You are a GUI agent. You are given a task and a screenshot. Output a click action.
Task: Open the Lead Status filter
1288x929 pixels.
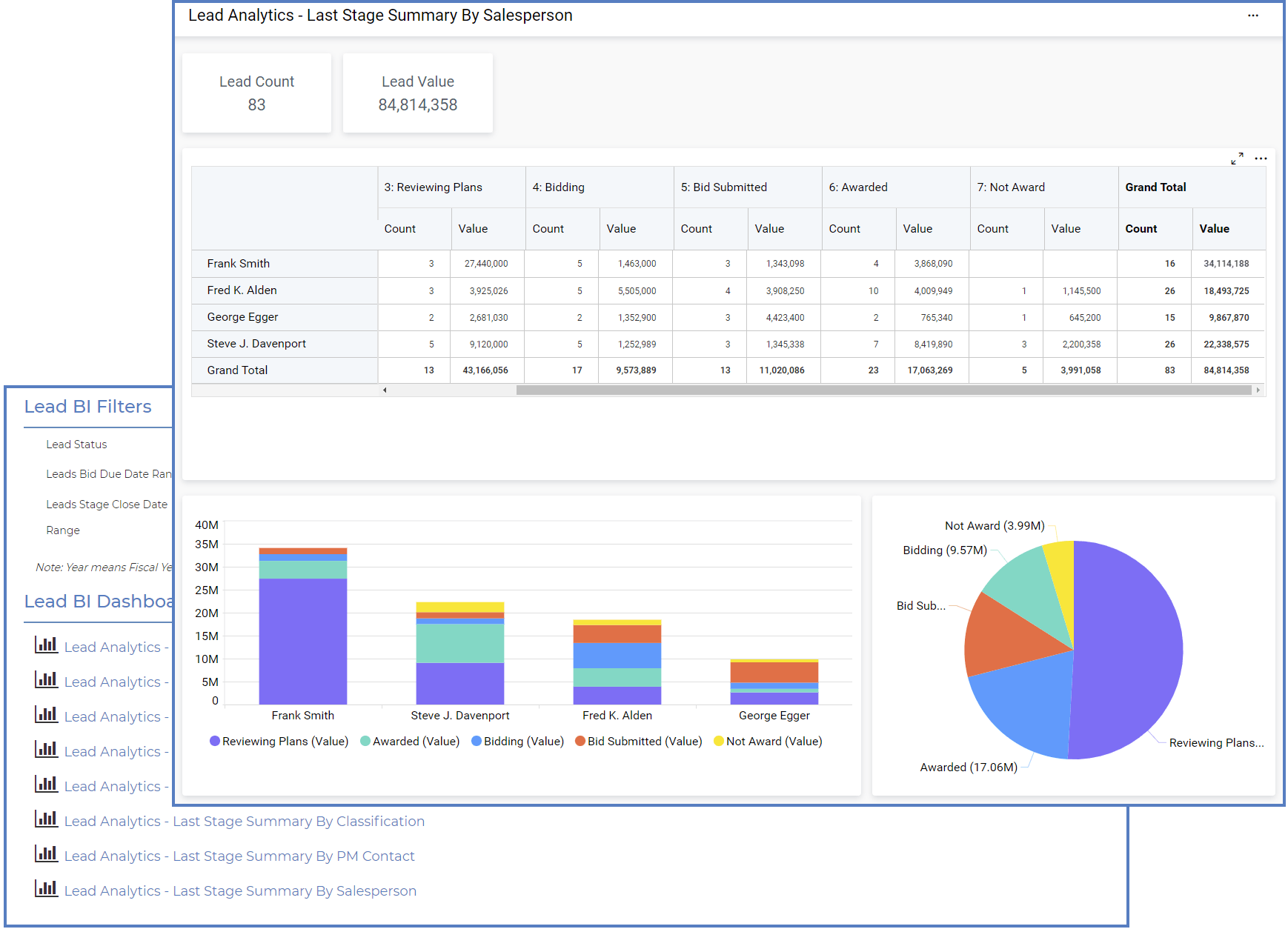(x=76, y=444)
